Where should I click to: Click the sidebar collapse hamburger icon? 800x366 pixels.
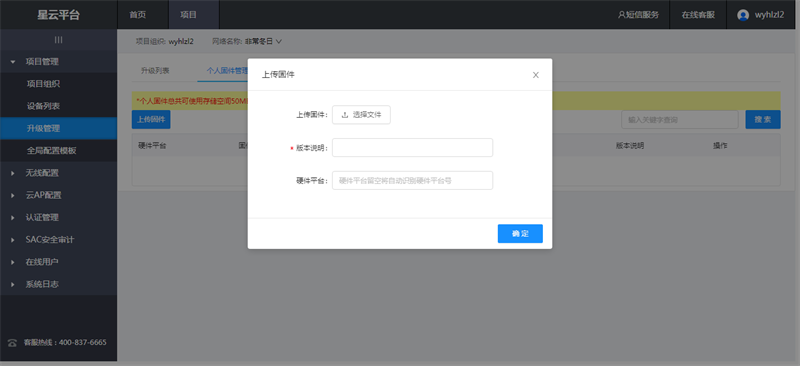pos(59,40)
